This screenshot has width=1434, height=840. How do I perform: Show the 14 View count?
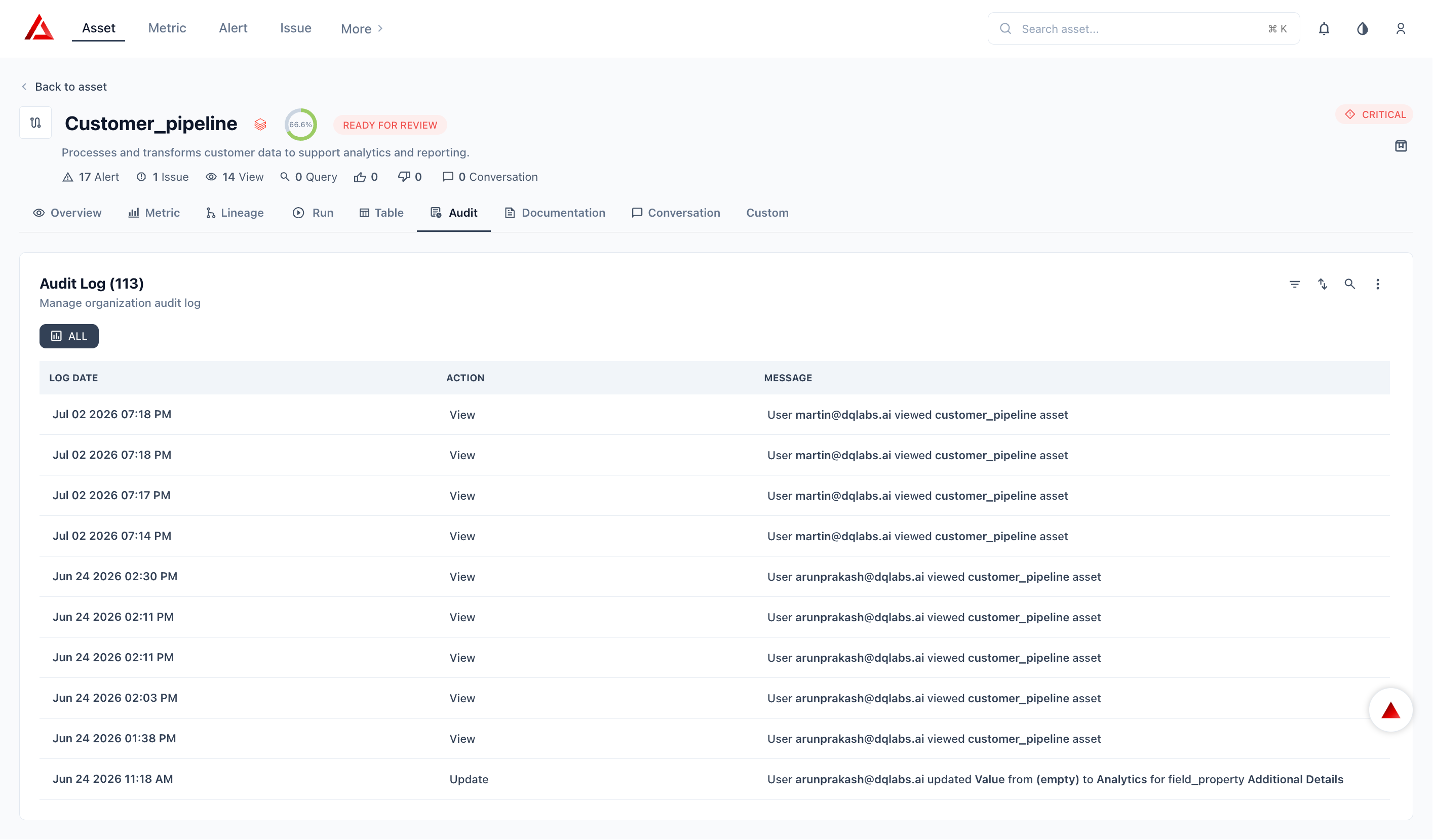(x=235, y=177)
